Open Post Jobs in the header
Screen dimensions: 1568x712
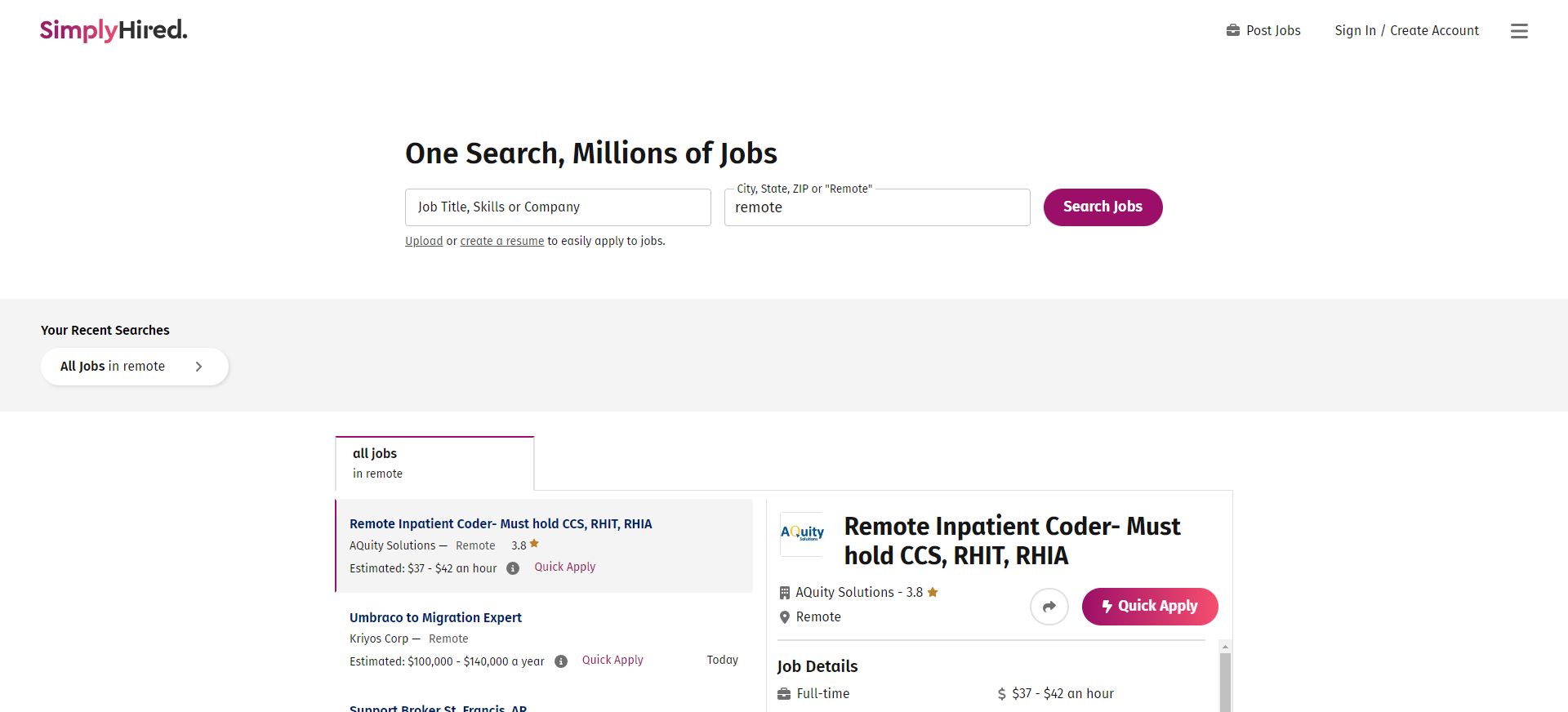coord(1263,30)
